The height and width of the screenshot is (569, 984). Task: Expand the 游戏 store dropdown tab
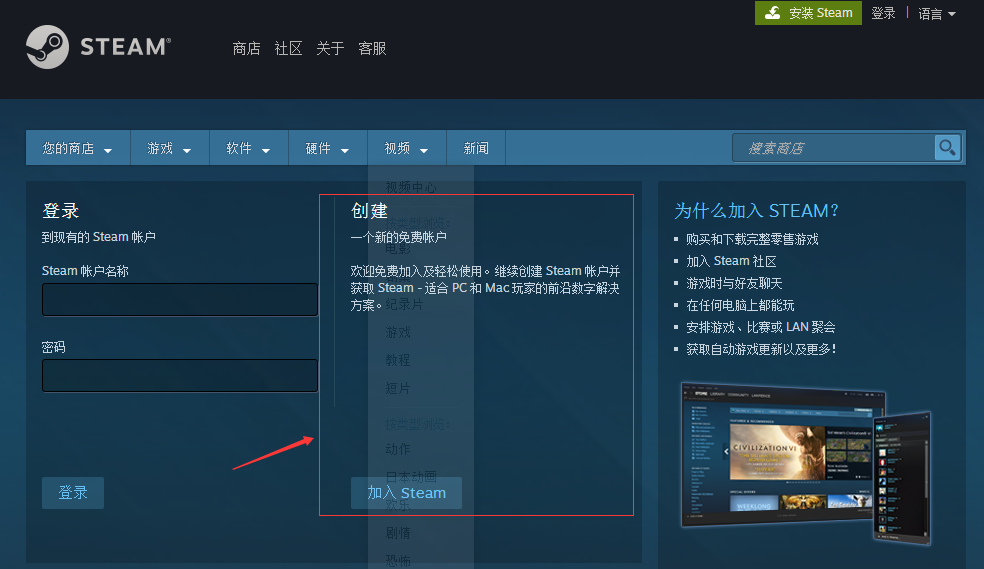point(169,148)
